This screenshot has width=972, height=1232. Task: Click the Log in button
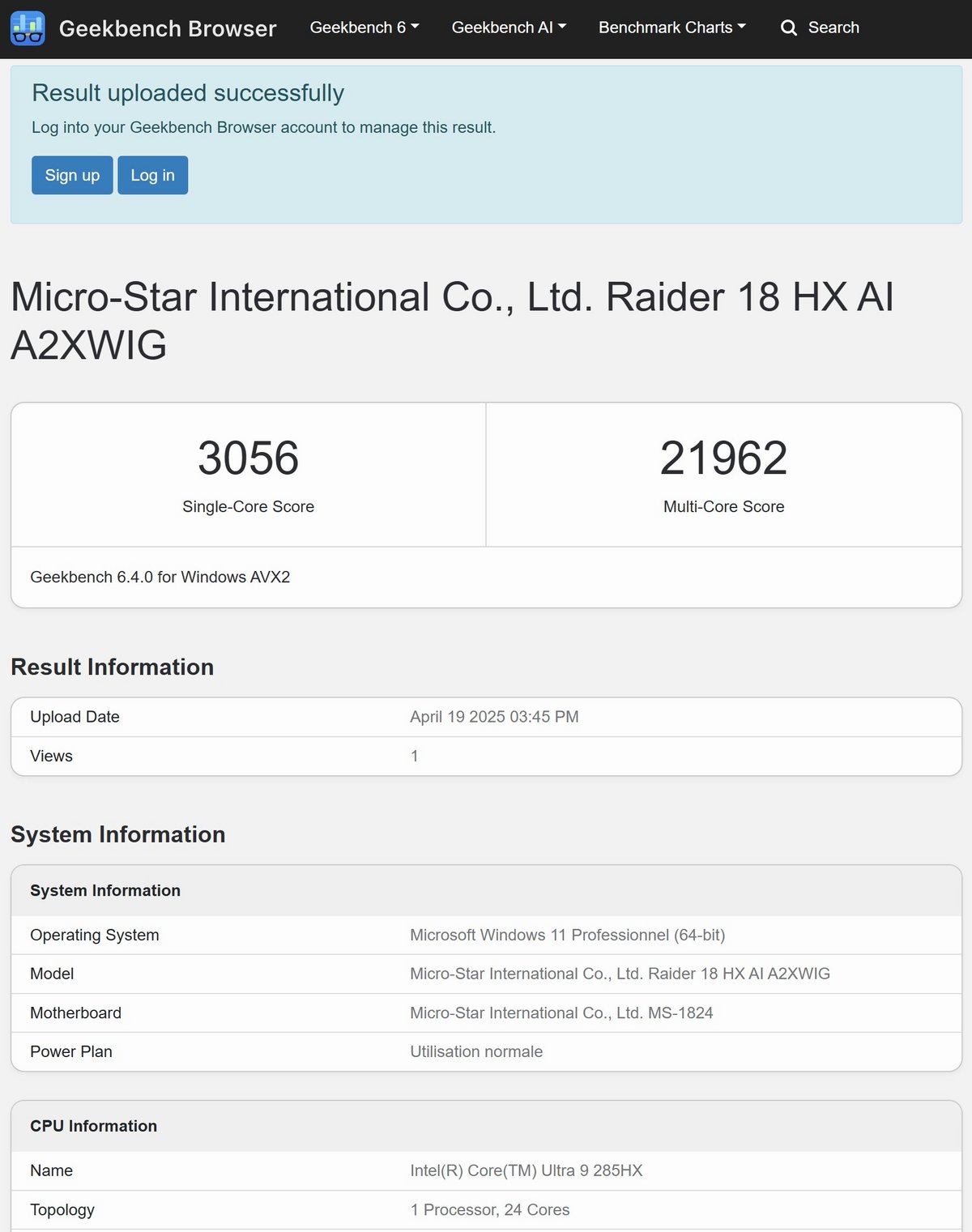pos(152,175)
